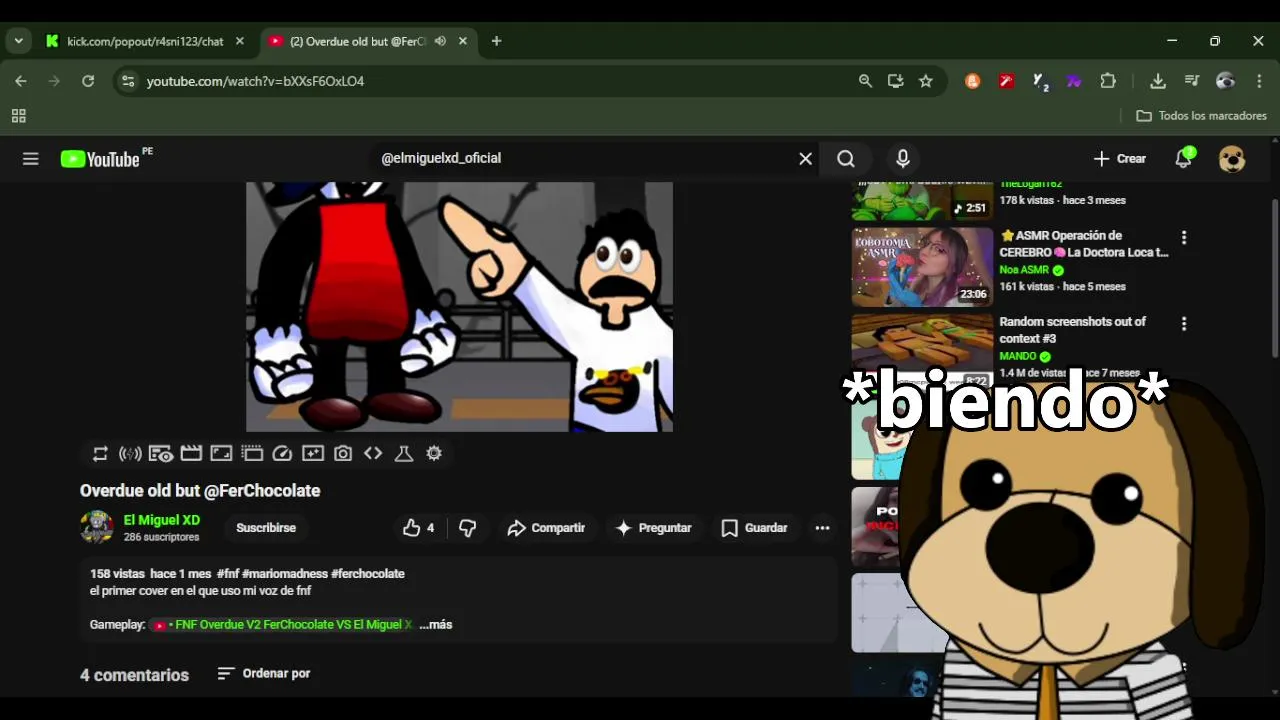1280x720 pixels.
Task: Open Chrome extensions puzzle icon
Action: [x=1108, y=81]
